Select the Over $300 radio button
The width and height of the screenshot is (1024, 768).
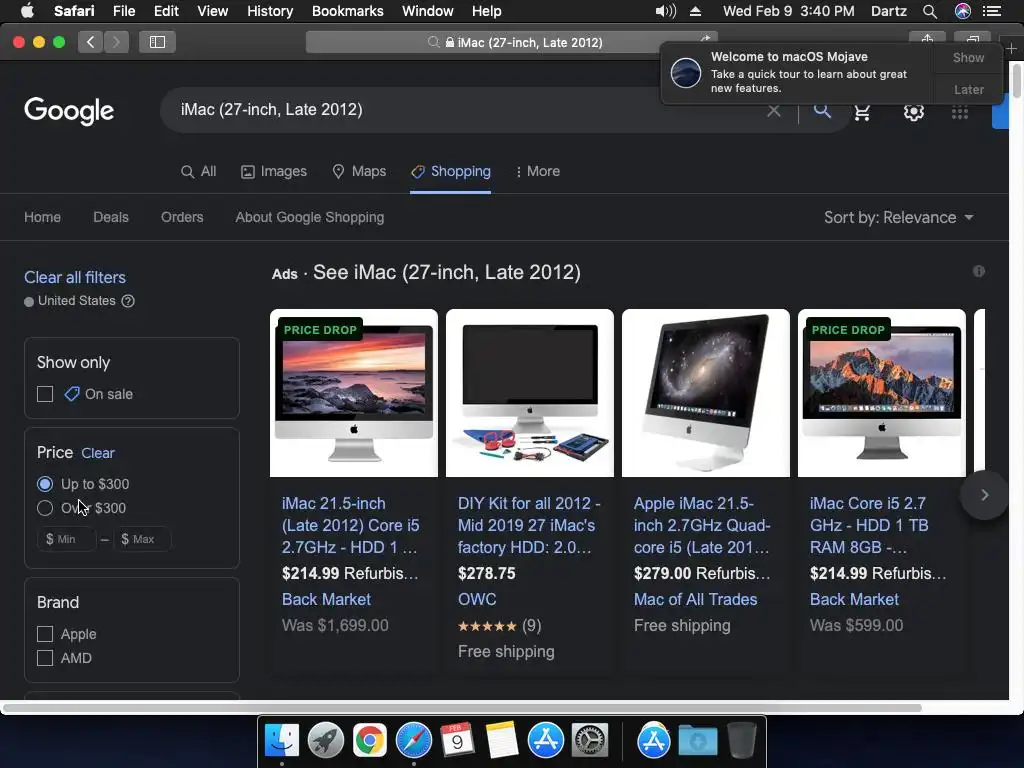[x=45, y=508]
